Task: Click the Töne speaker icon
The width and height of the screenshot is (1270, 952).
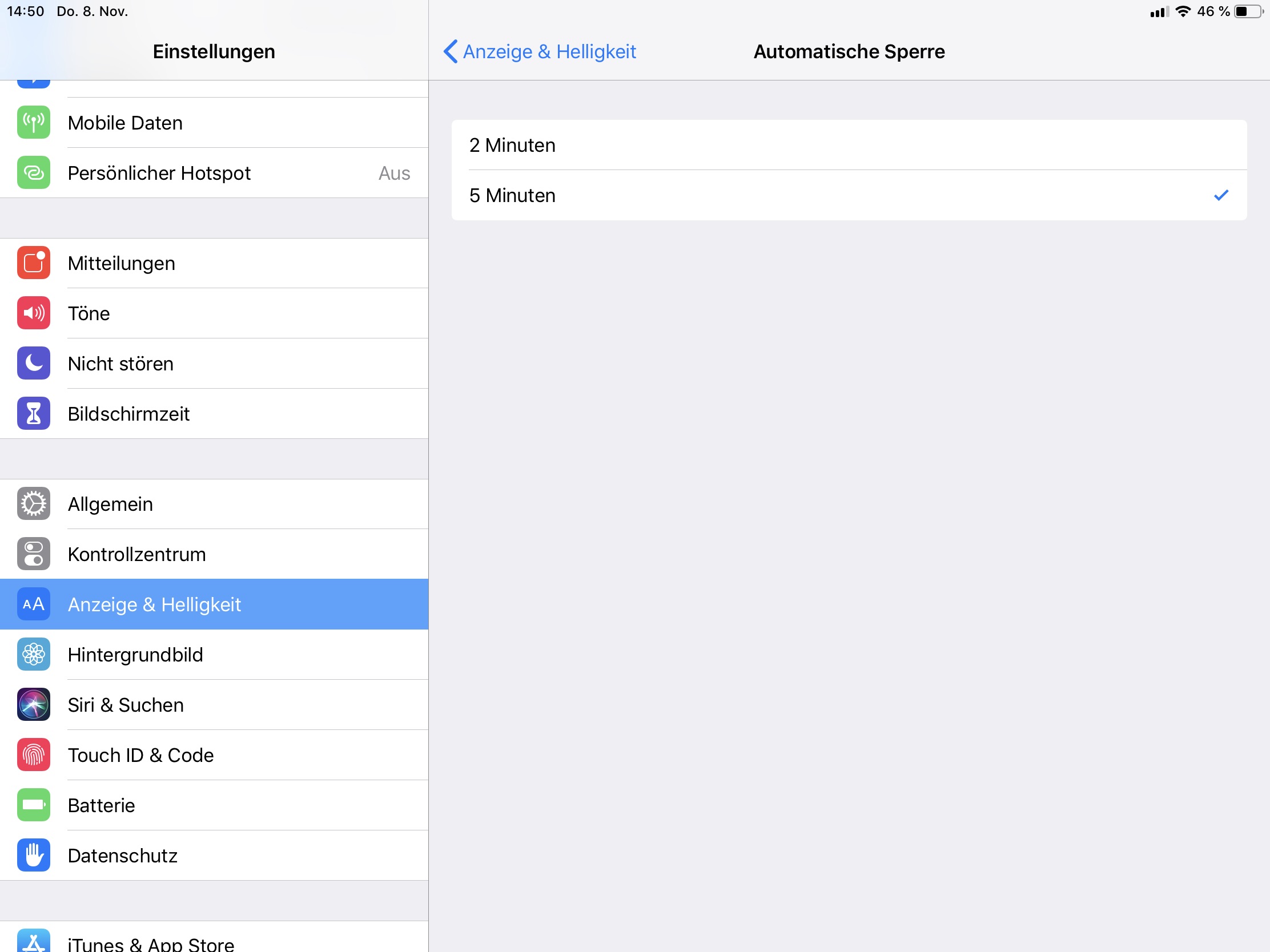Action: [x=33, y=313]
